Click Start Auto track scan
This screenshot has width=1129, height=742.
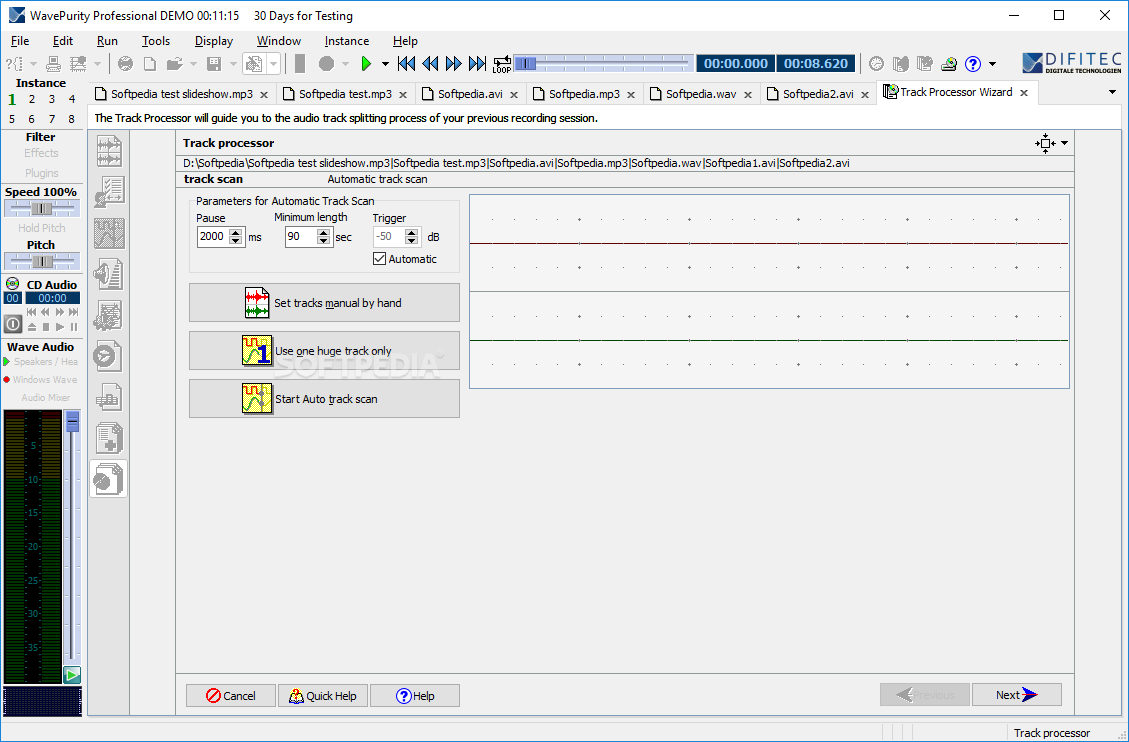click(x=324, y=399)
